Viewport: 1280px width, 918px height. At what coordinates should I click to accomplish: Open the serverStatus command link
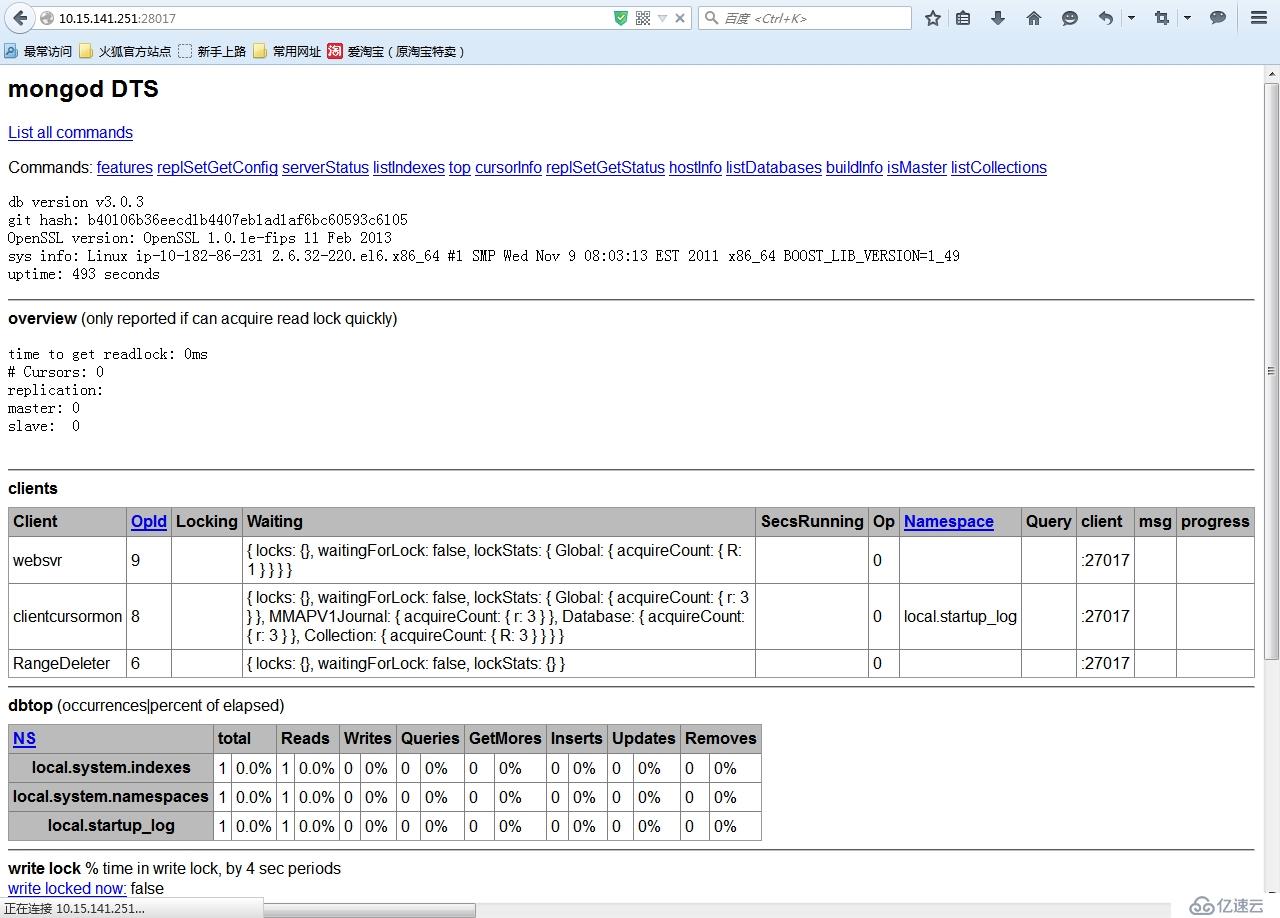[325, 167]
